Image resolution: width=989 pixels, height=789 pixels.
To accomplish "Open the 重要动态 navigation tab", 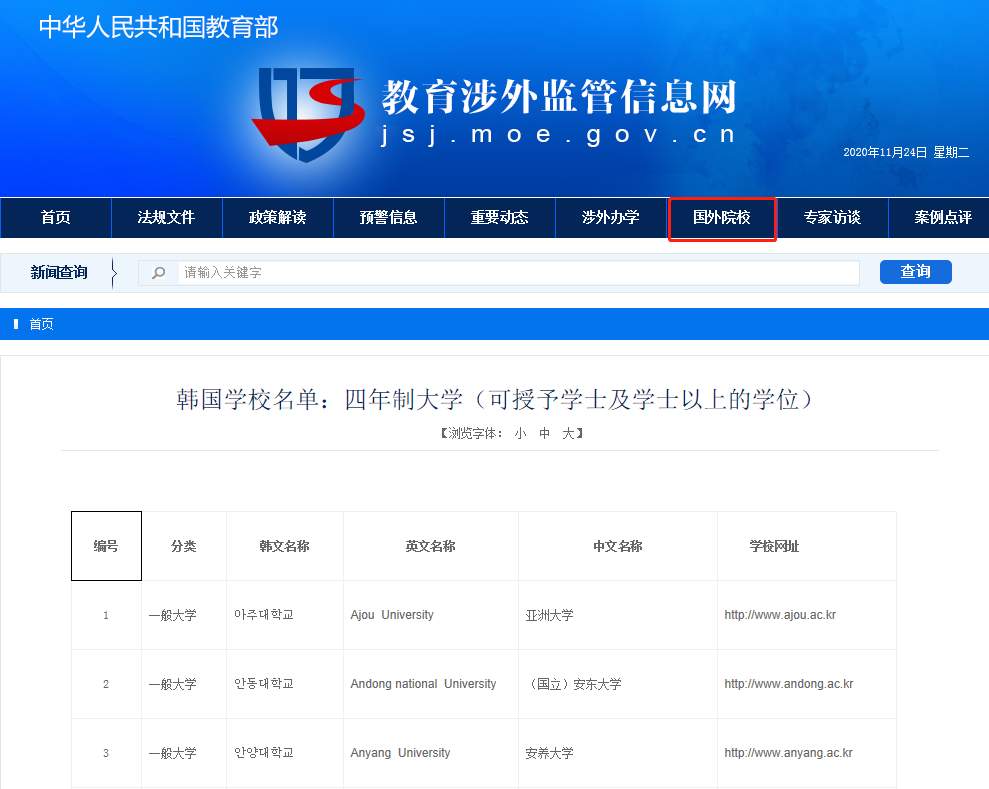I will pyautogui.click(x=500, y=218).
